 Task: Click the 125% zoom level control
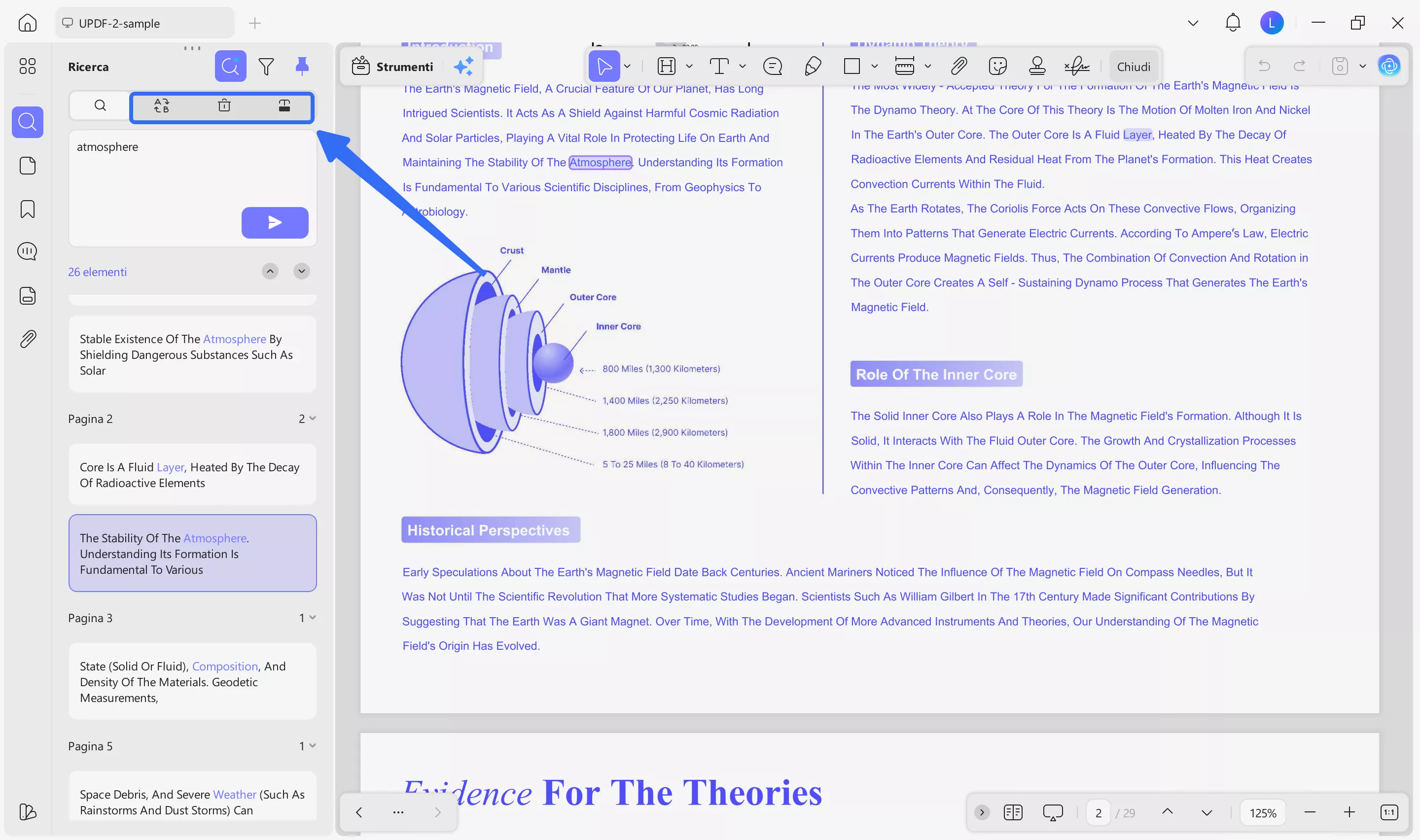click(x=1263, y=812)
